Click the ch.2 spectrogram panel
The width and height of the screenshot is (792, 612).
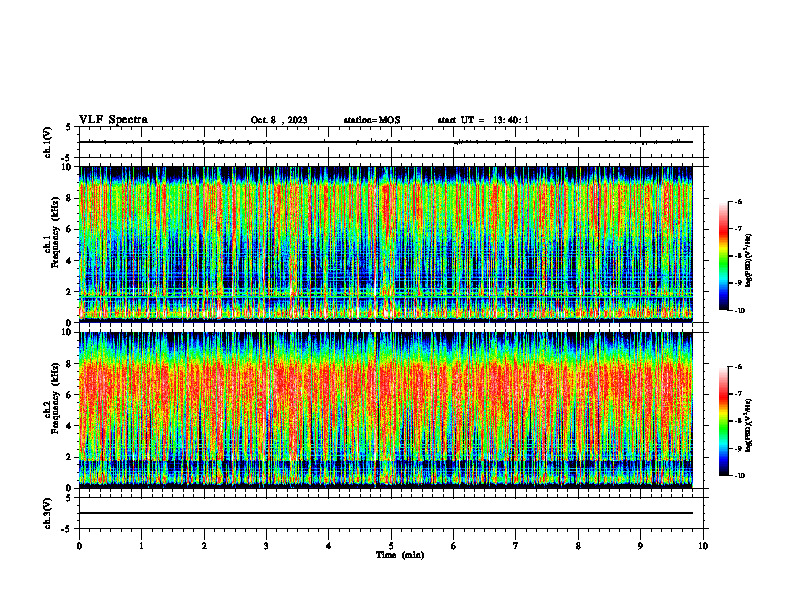(386, 410)
